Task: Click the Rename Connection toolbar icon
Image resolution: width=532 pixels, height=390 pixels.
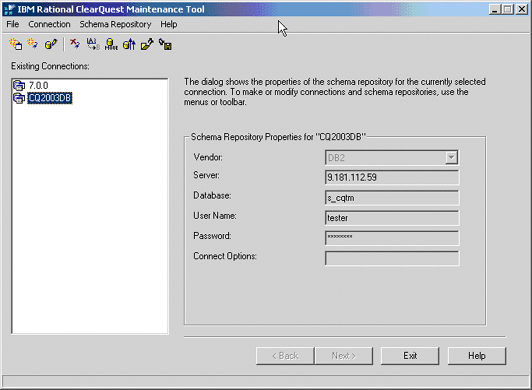Action: tap(93, 44)
